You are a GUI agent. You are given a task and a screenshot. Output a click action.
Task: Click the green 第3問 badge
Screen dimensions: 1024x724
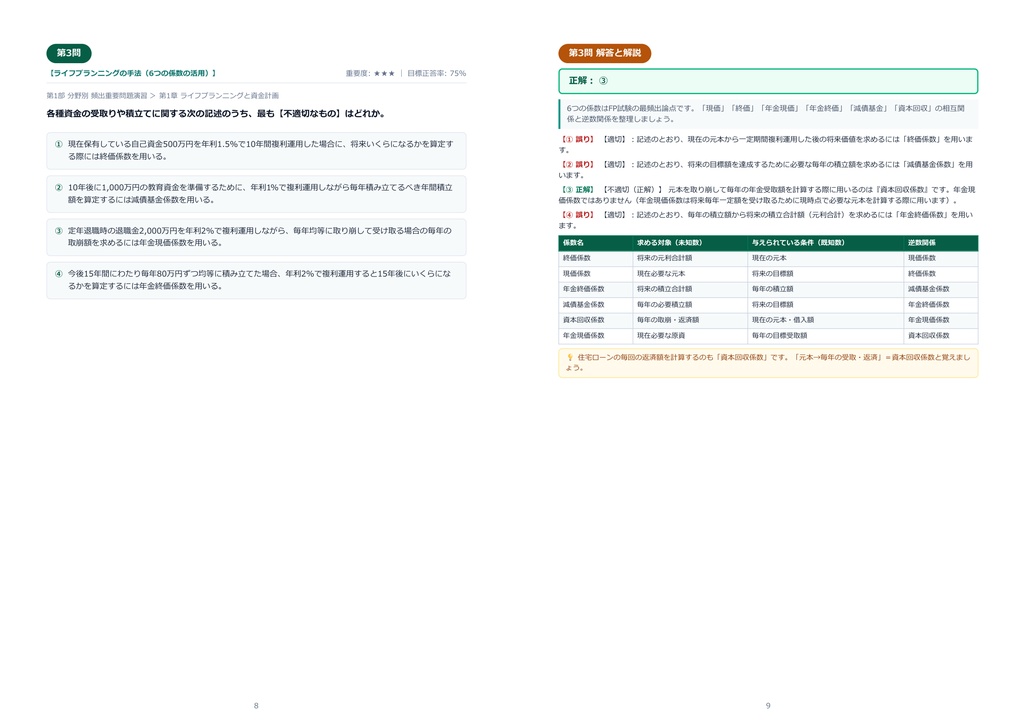tap(69, 53)
